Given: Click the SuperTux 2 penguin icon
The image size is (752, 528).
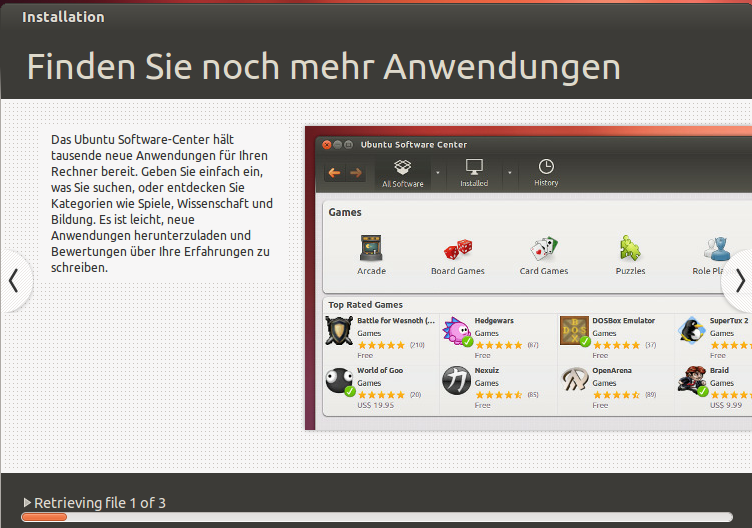Looking at the screenshot, I should pos(691,330).
